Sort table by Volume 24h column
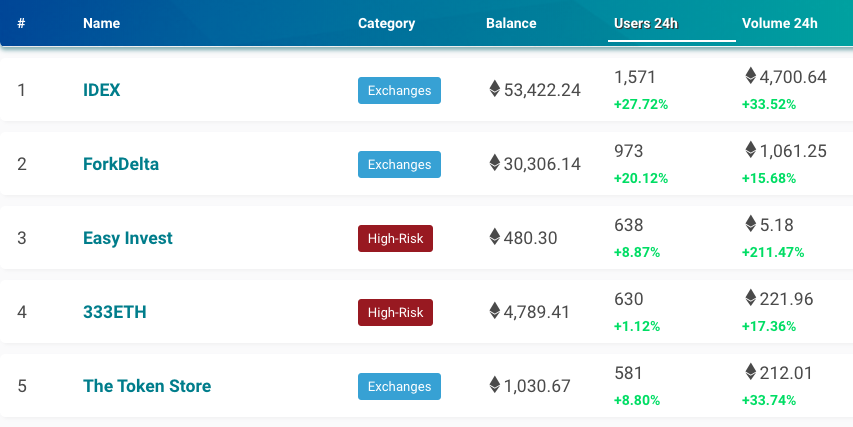The width and height of the screenshot is (853, 427). [779, 23]
